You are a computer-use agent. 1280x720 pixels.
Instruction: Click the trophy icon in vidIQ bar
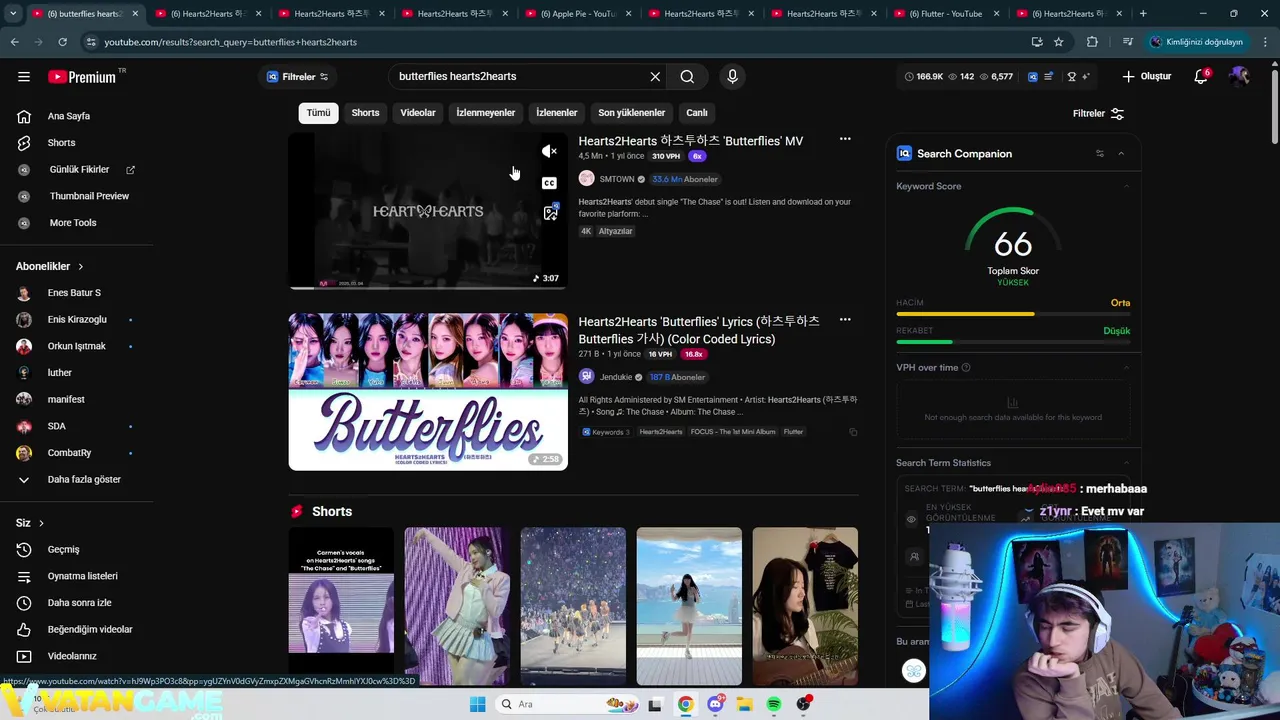click(1071, 77)
